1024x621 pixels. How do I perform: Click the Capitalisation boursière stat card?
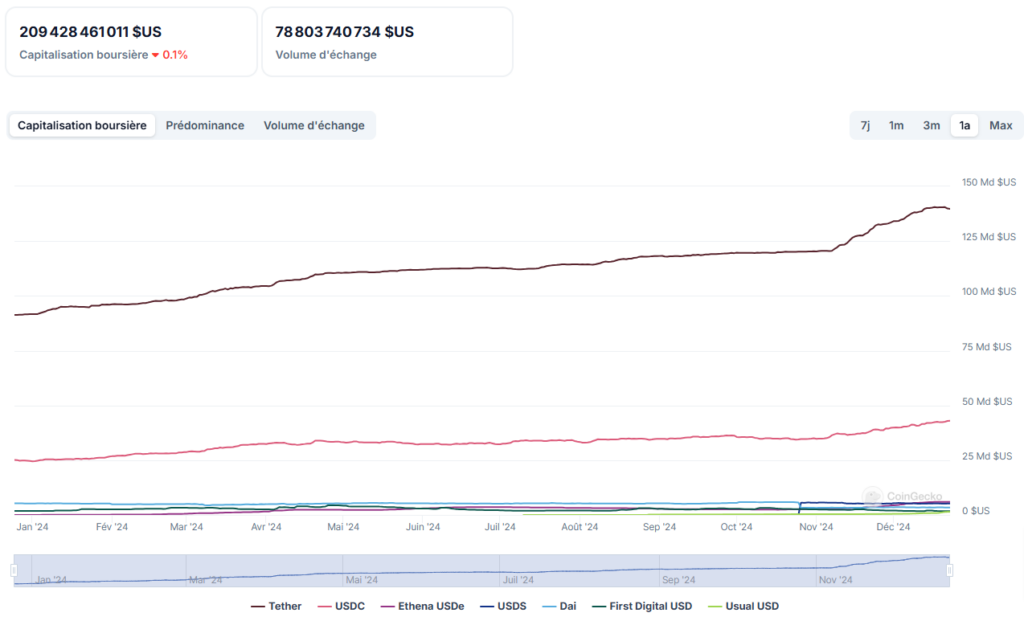[x=130, y=41]
